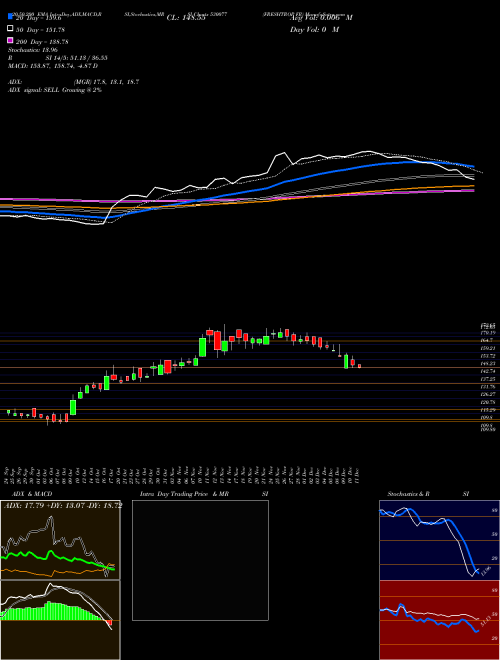Click the 'Intra Day Trading Price & MR' title
Screen dimensions: 500x660
[x=184, y=494]
